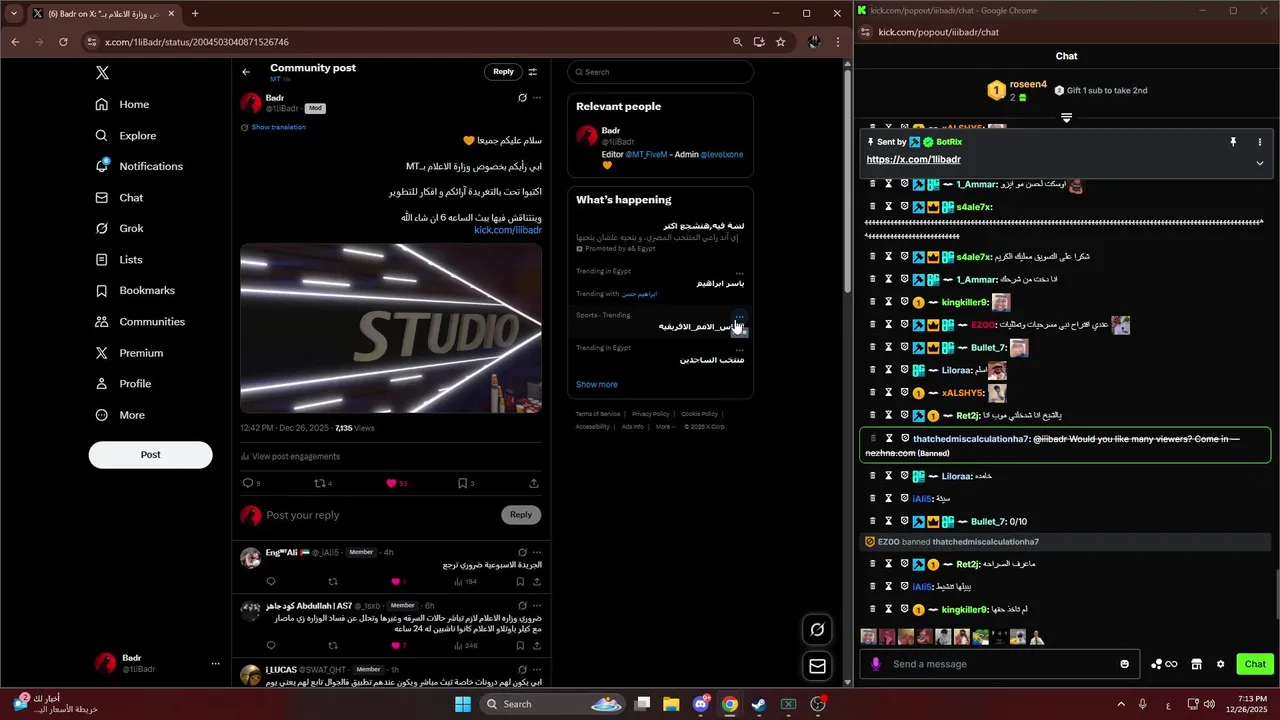This screenshot has width=1280, height=720.
Task: Open options dots for Eng Ali's reply
Action: (537, 552)
